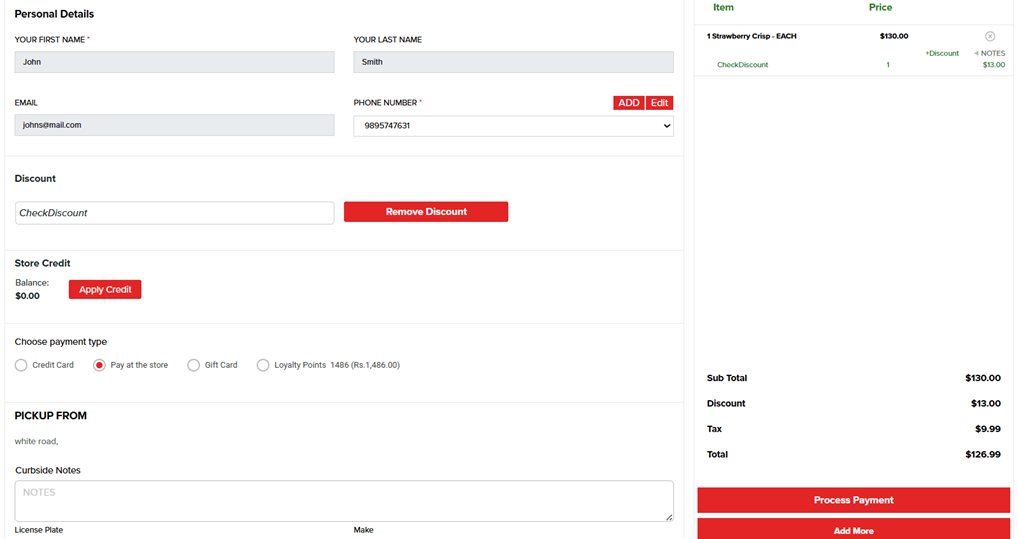The width and height of the screenshot is (1018, 539).
Task: Click into the email field
Action: pyautogui.click(x=174, y=125)
